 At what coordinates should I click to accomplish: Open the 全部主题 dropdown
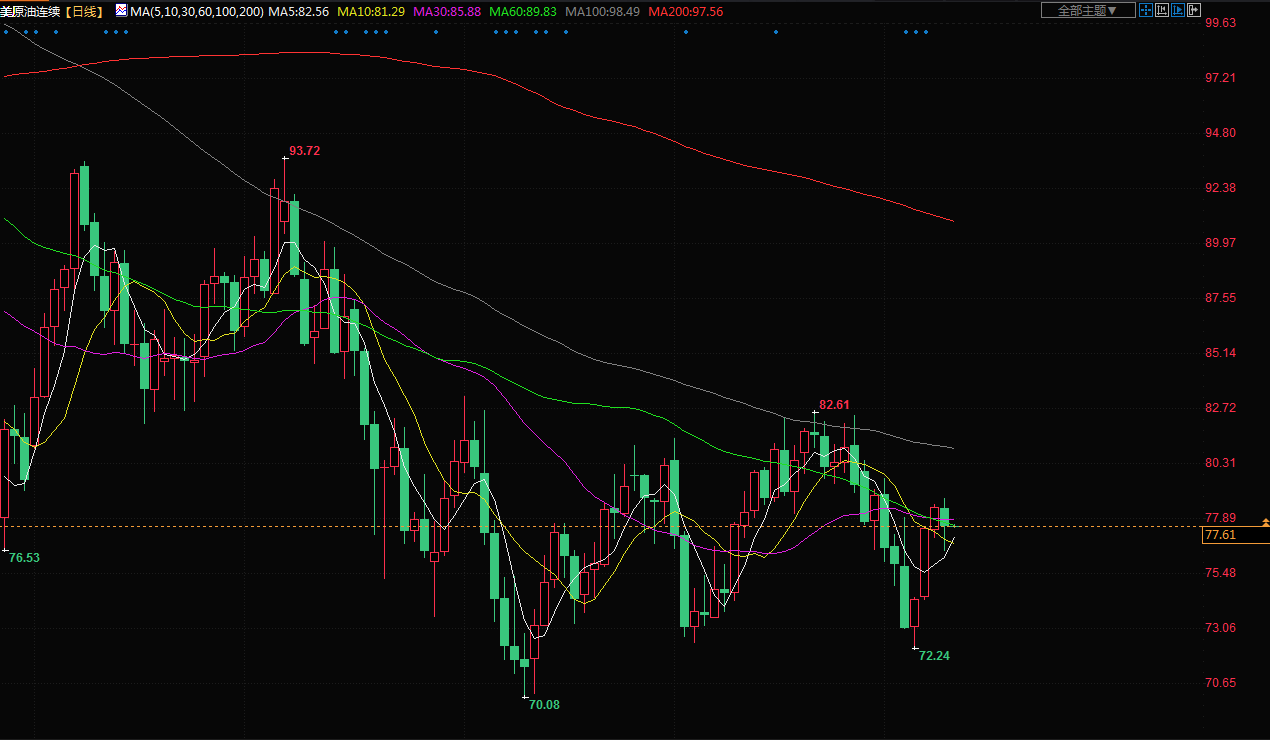tap(1088, 10)
